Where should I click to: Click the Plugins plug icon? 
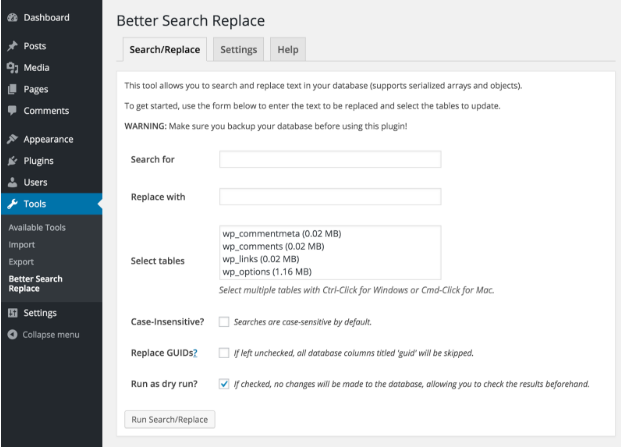click(13, 161)
